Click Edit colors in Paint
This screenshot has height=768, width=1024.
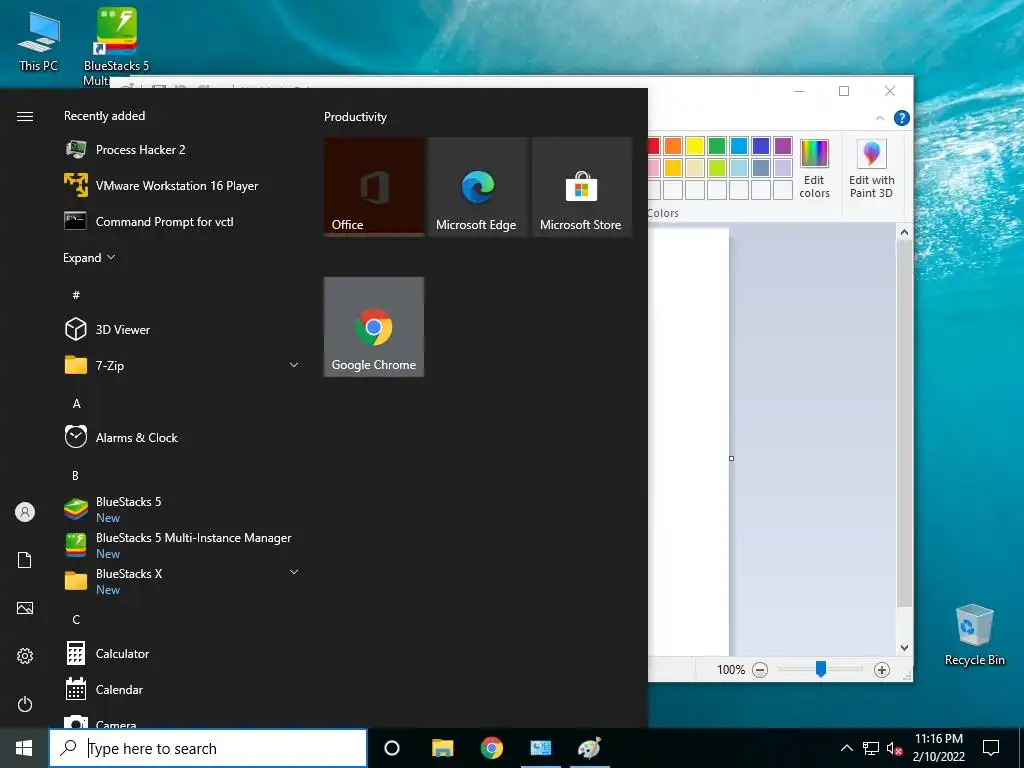tap(814, 168)
